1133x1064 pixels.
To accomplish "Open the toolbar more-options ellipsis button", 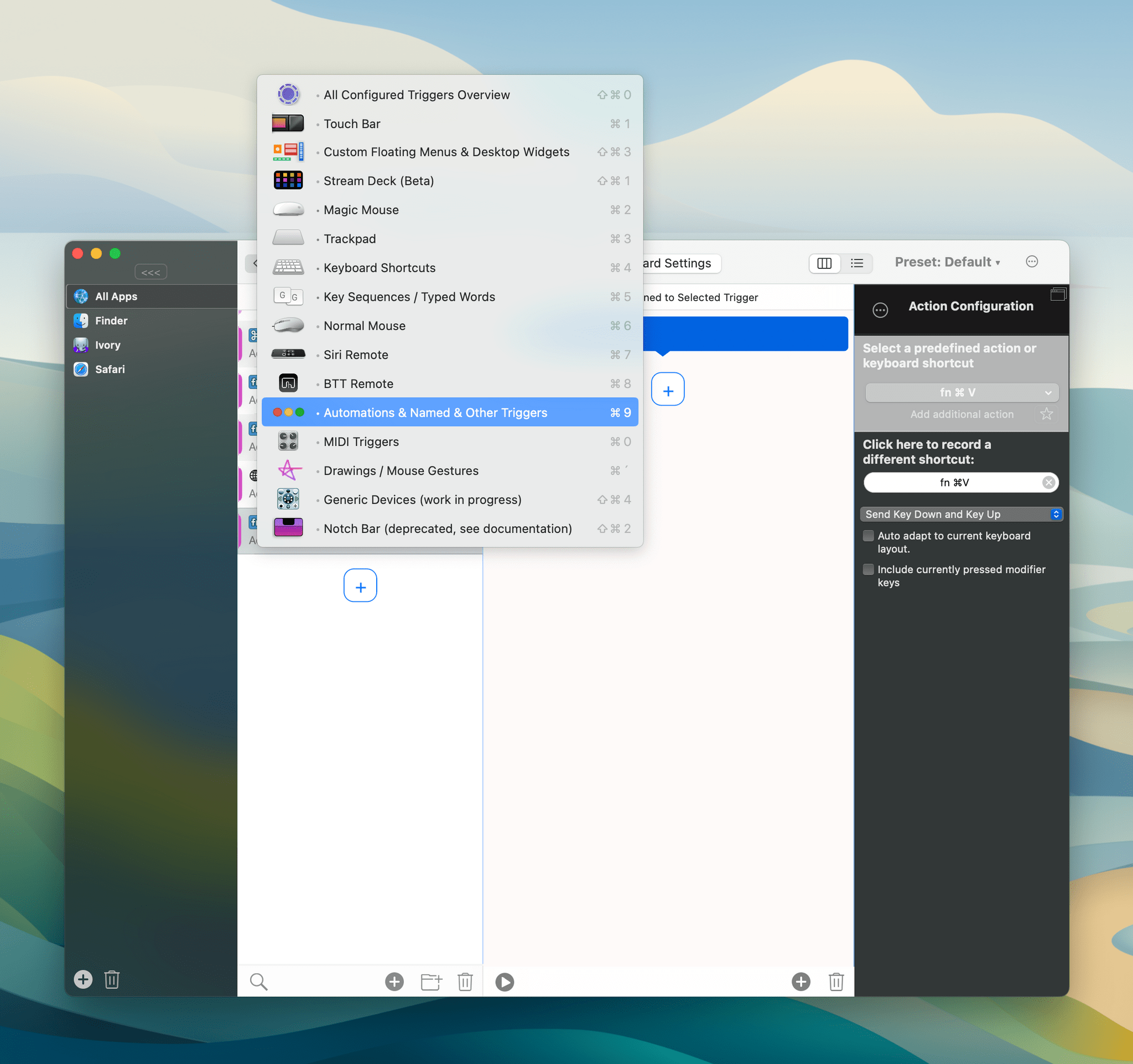I will [x=1032, y=262].
